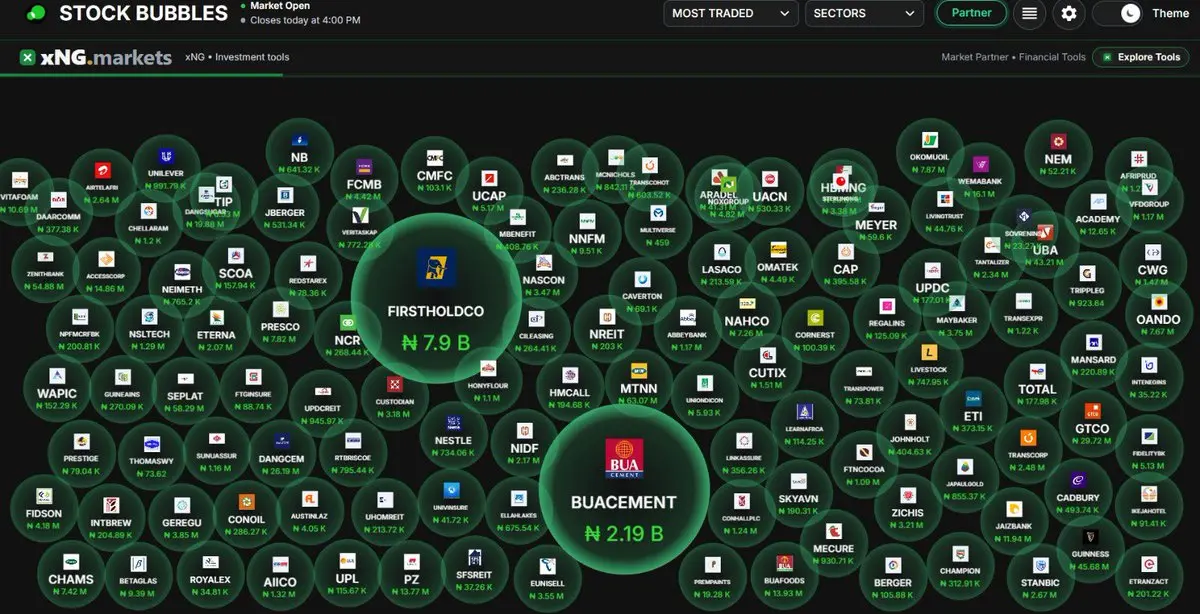The height and width of the screenshot is (614, 1200).
Task: Open the xNG.markets logo link
Action: (96, 58)
